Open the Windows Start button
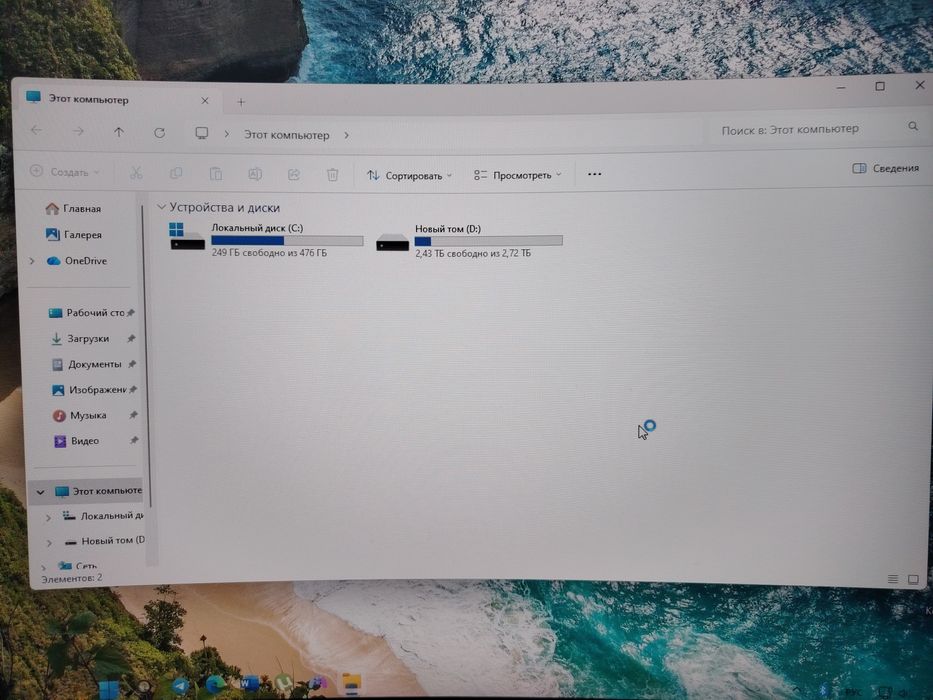Screen dimensions: 933x700 109,689
